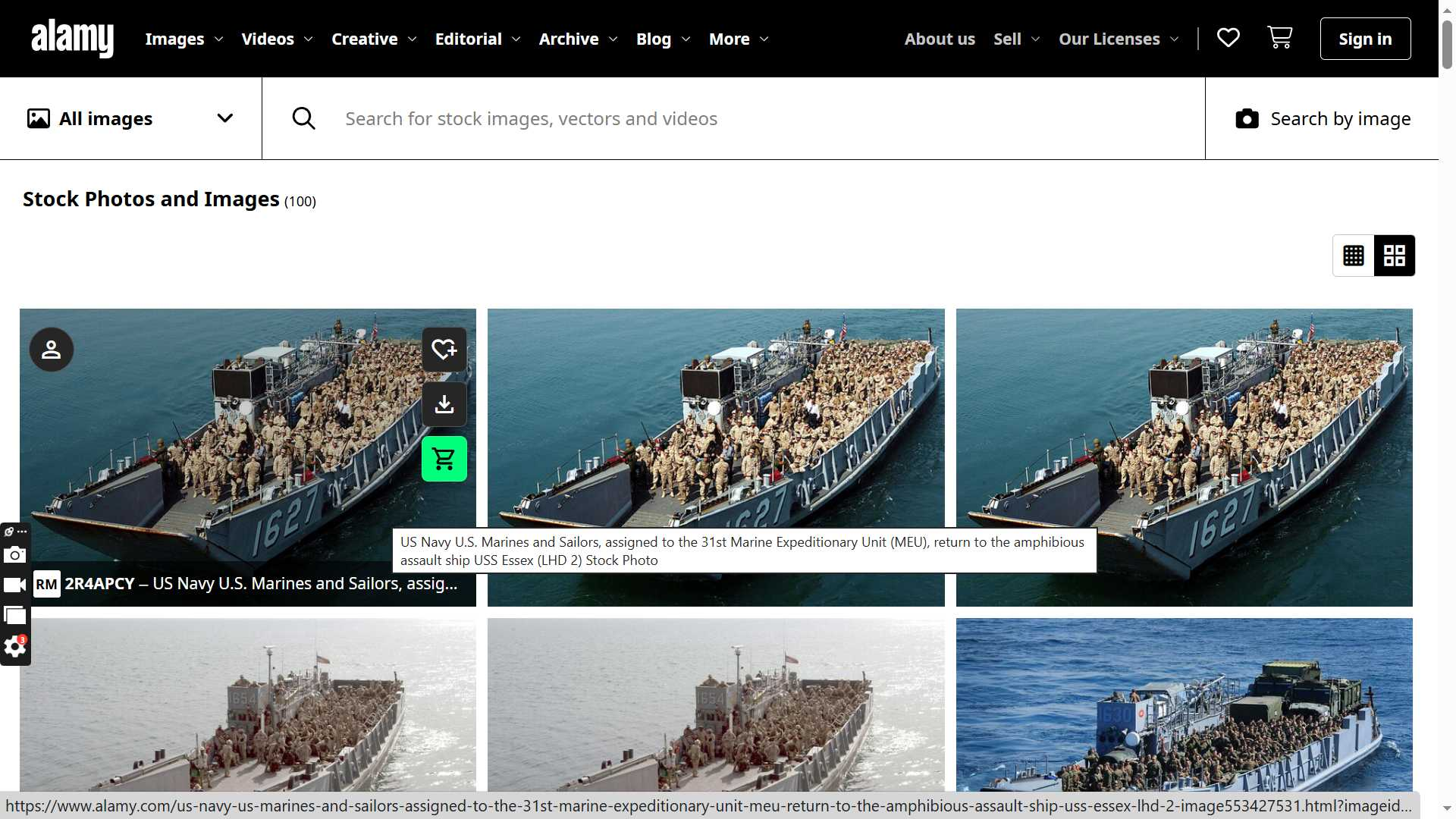
Task: Switch to large grid view
Action: click(x=1395, y=256)
